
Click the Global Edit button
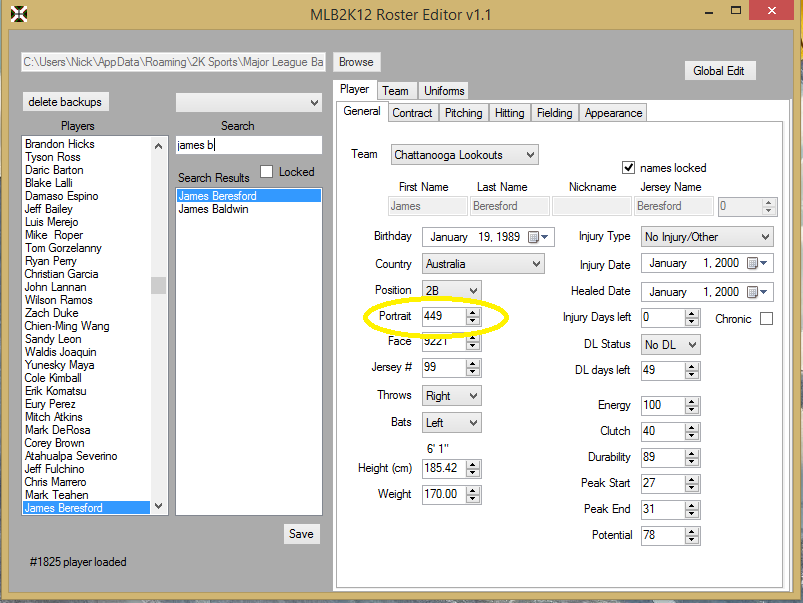pyautogui.click(x=719, y=71)
